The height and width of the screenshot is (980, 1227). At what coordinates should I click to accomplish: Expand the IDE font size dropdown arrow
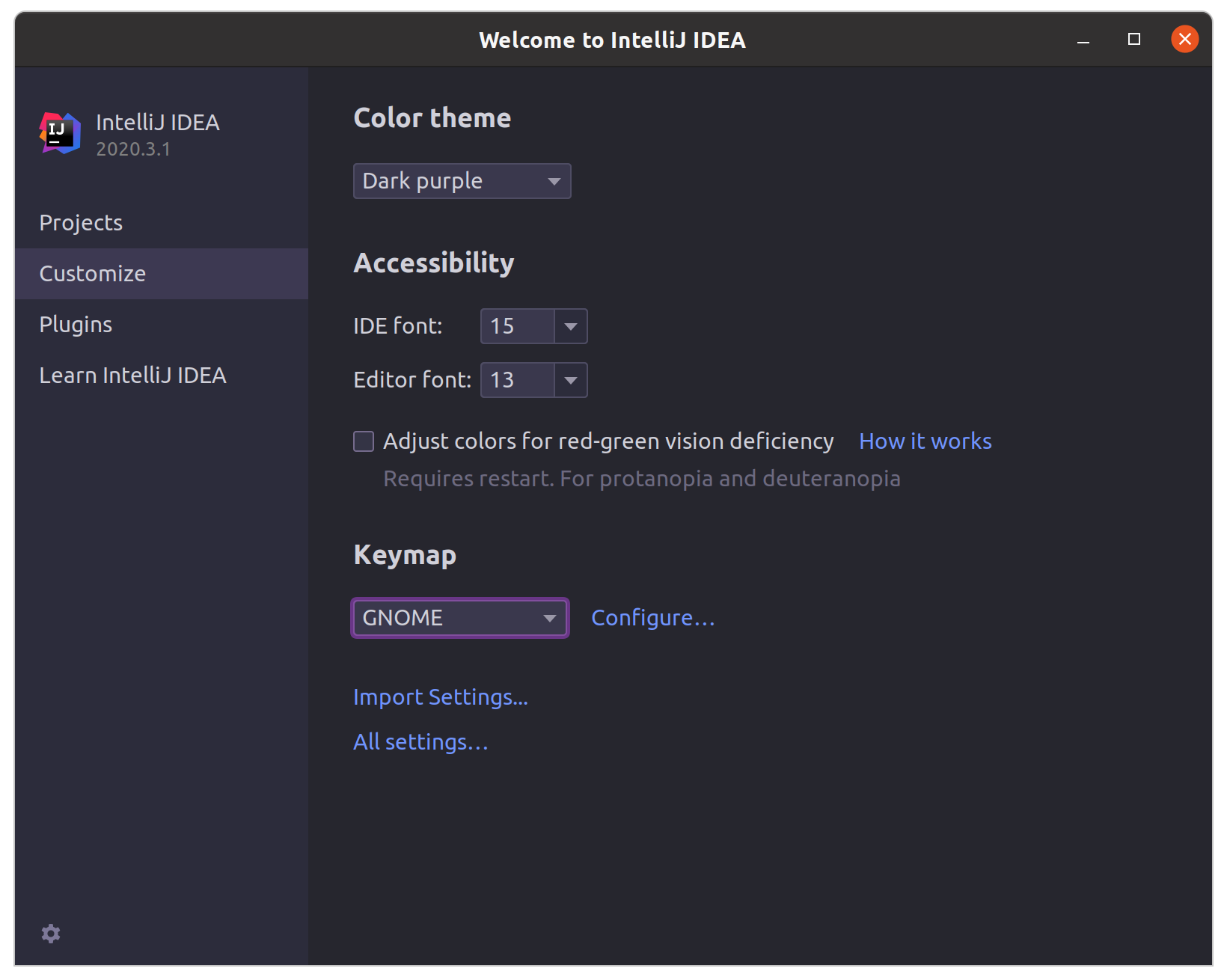coord(571,326)
